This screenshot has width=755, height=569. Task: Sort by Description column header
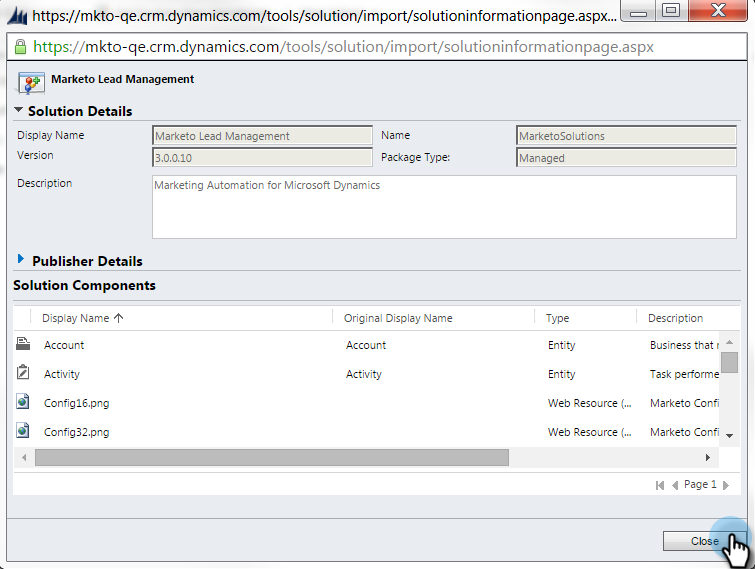point(675,318)
